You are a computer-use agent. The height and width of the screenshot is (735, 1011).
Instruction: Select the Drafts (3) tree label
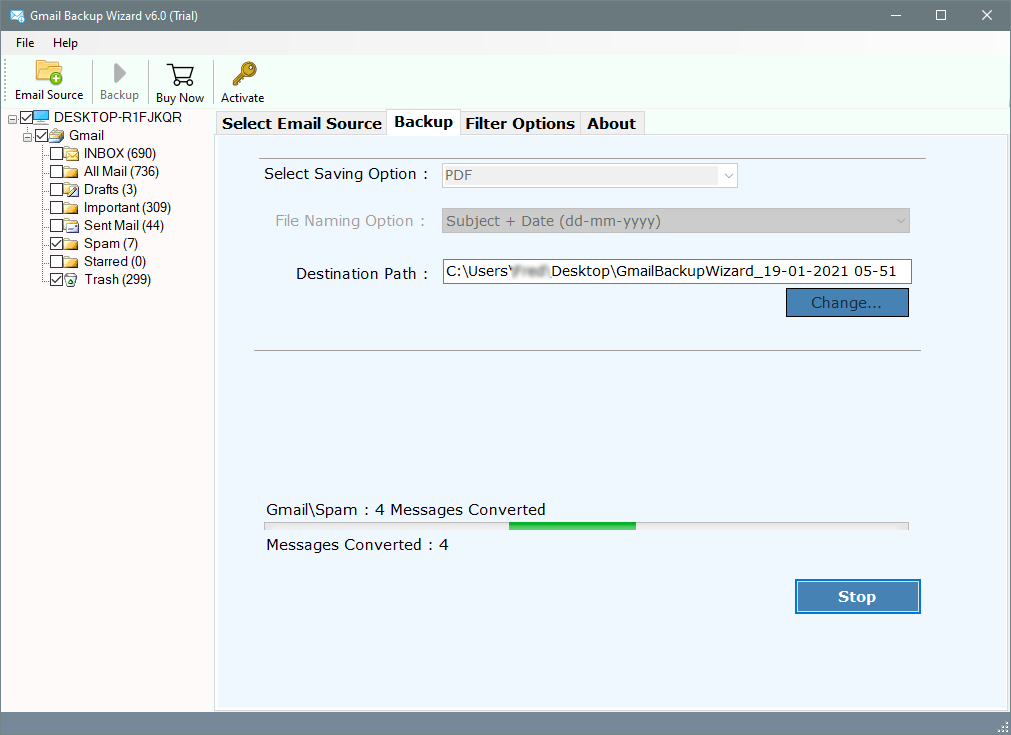pos(110,190)
